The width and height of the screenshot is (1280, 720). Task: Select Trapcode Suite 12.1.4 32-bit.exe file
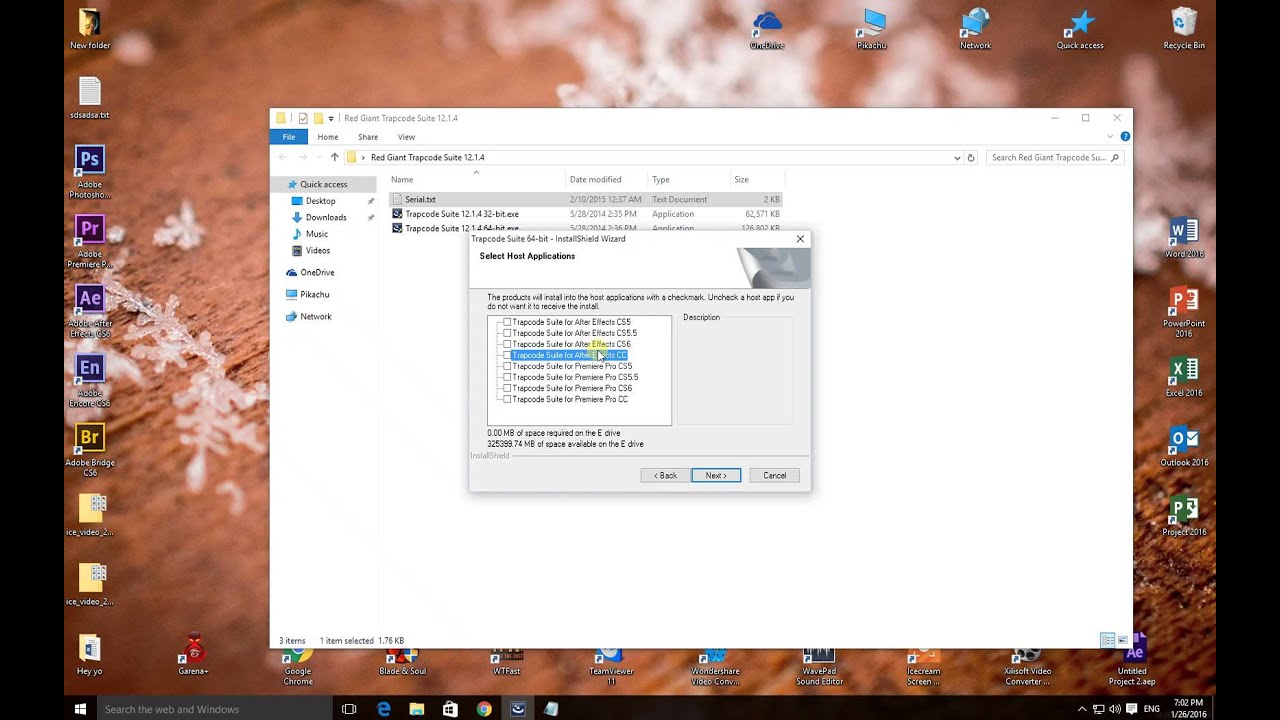pos(462,214)
